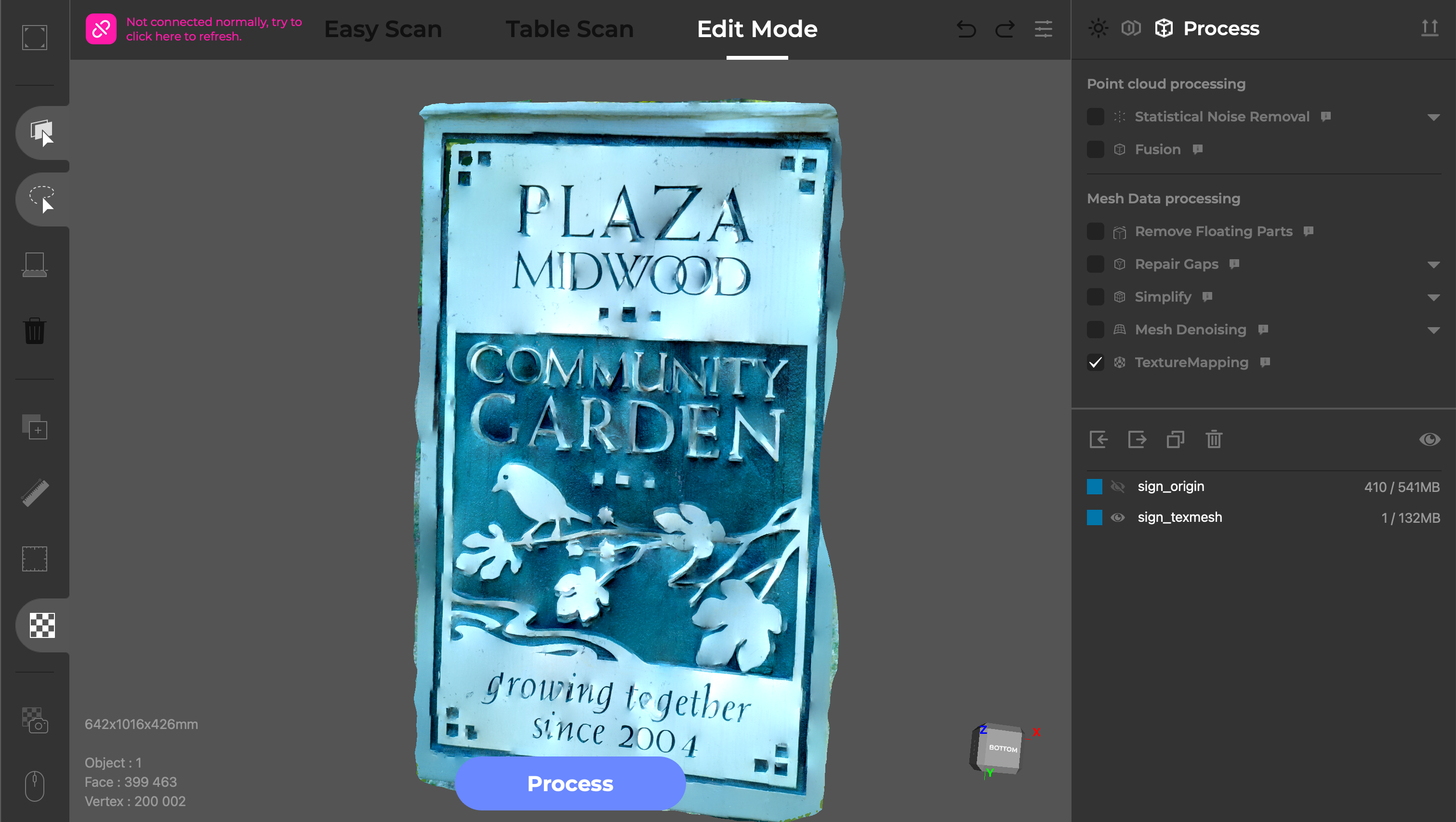The height and width of the screenshot is (822, 1456).
Task: Activate the lasso selection tool
Action: 42,199
